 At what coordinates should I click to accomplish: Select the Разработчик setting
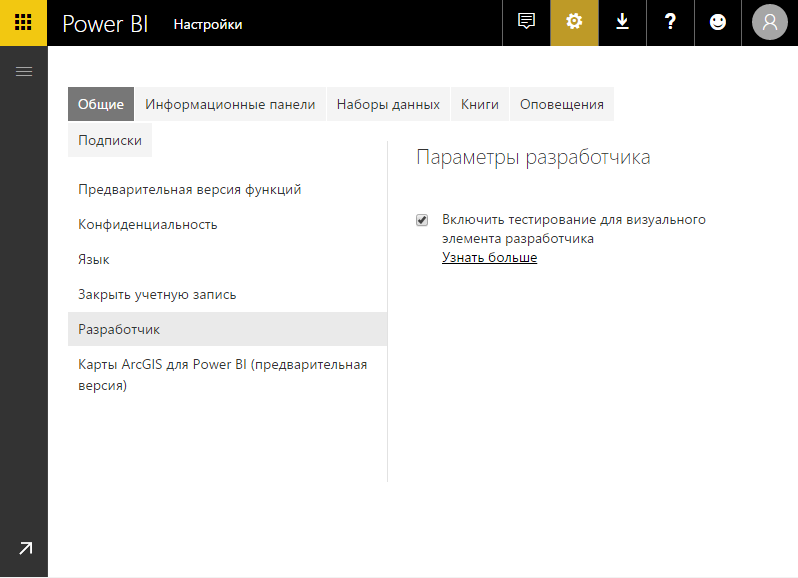click(227, 329)
